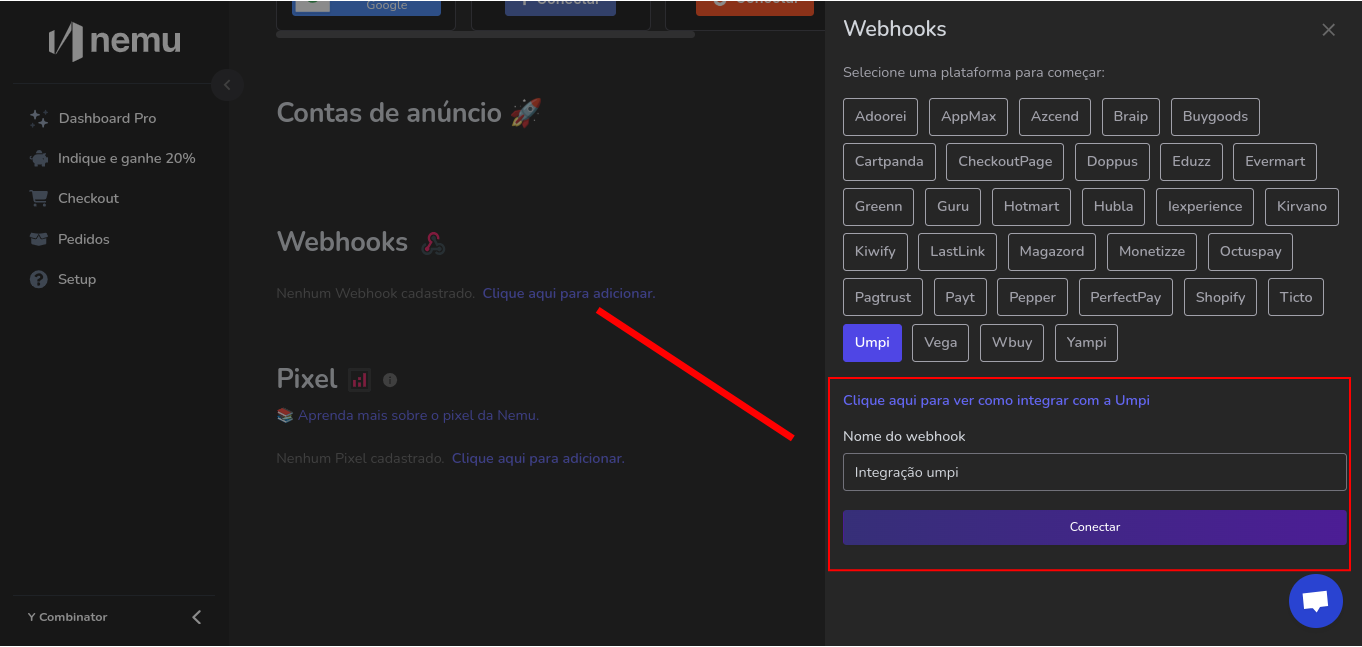Click the Y Combinator account name
This screenshot has width=1362, height=647.
coord(67,617)
